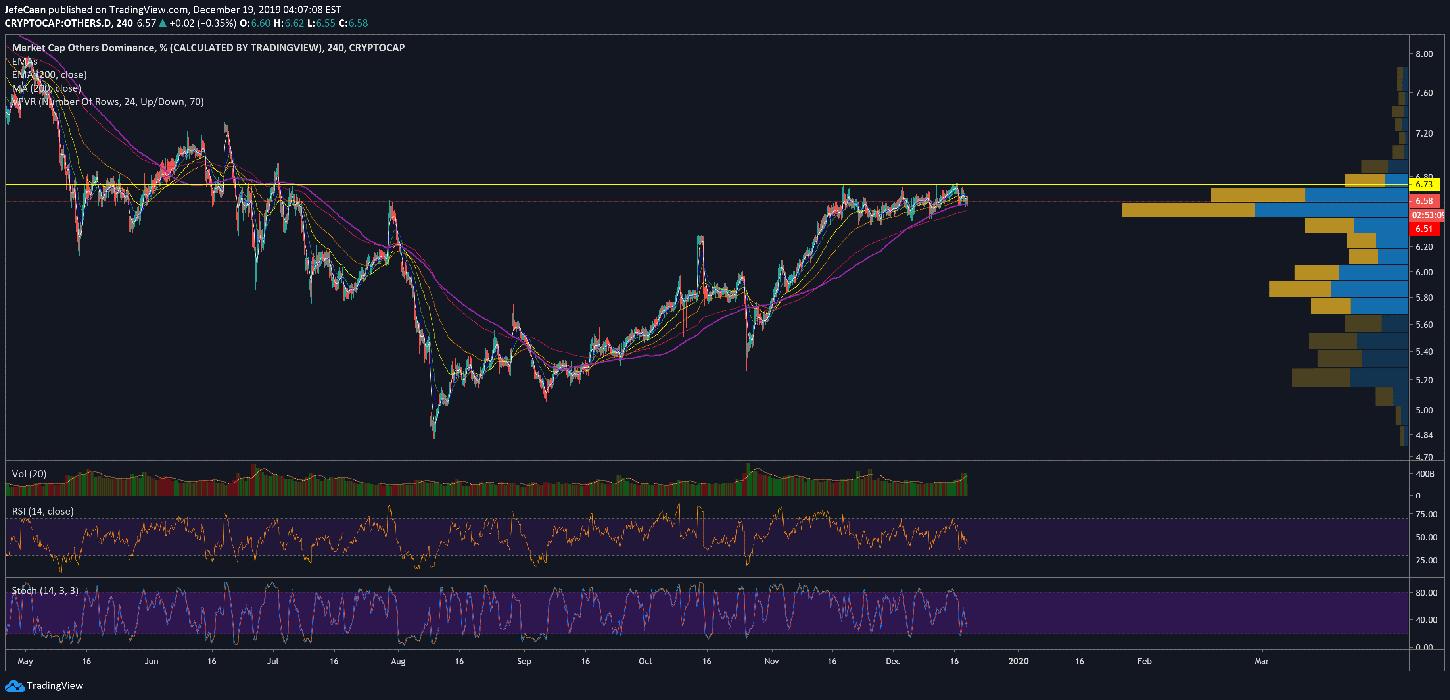
Task: Click the Sep label on time axis
Action: tap(524, 661)
